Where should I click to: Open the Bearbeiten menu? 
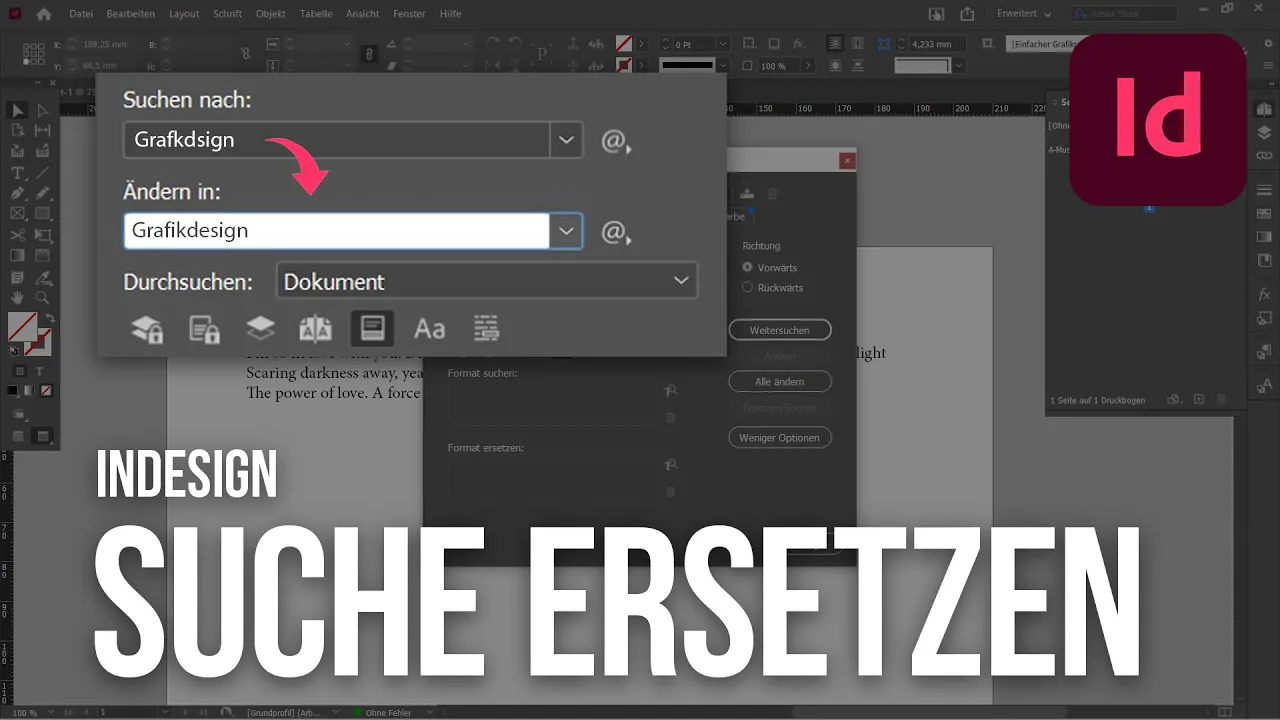(x=130, y=14)
